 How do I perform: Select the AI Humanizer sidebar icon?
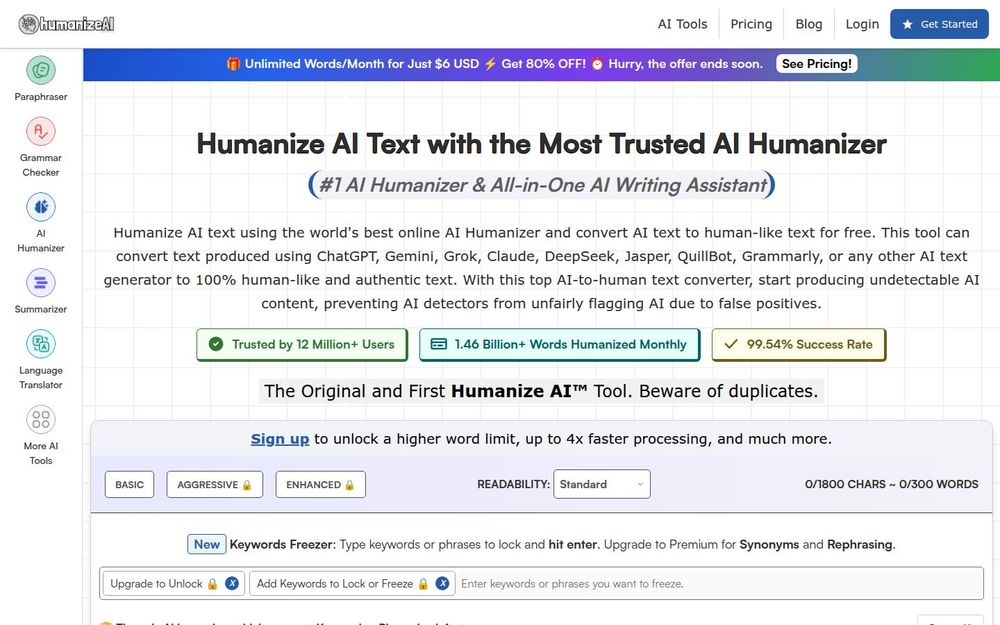coord(41,207)
